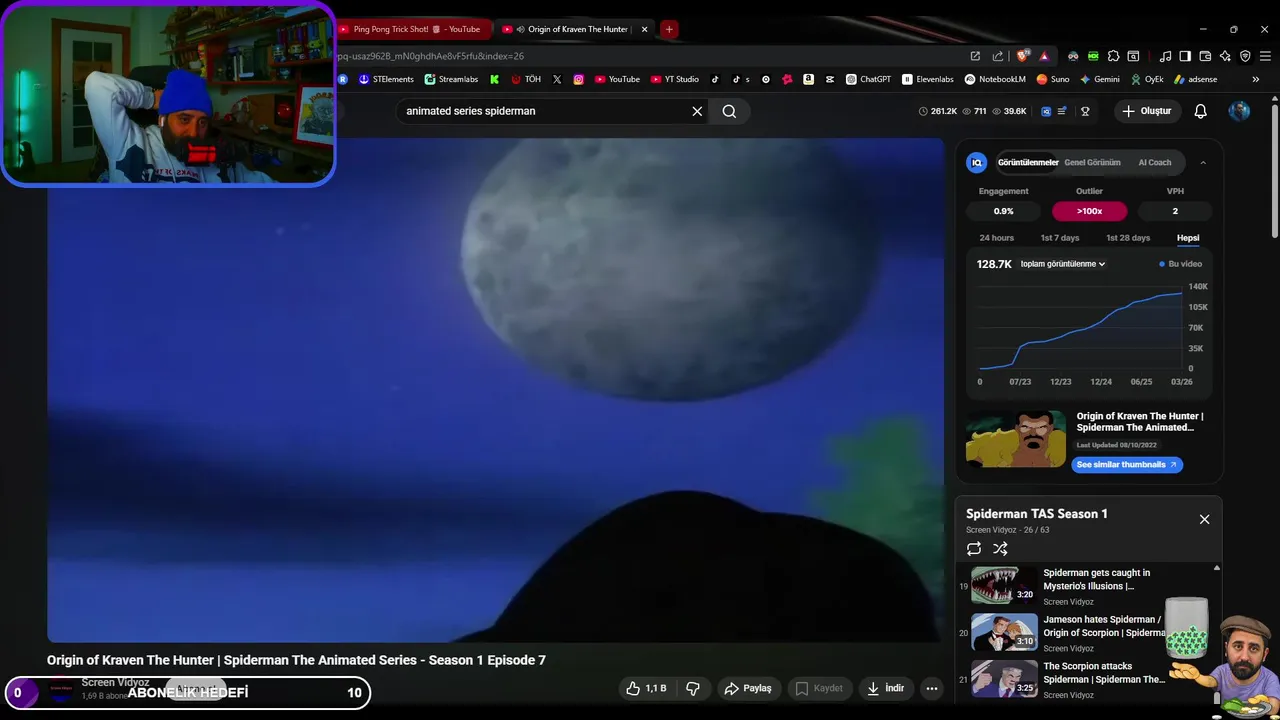Toggle the Brave VPN icon in toolbar
This screenshot has height=720, width=1280.
point(1245,56)
